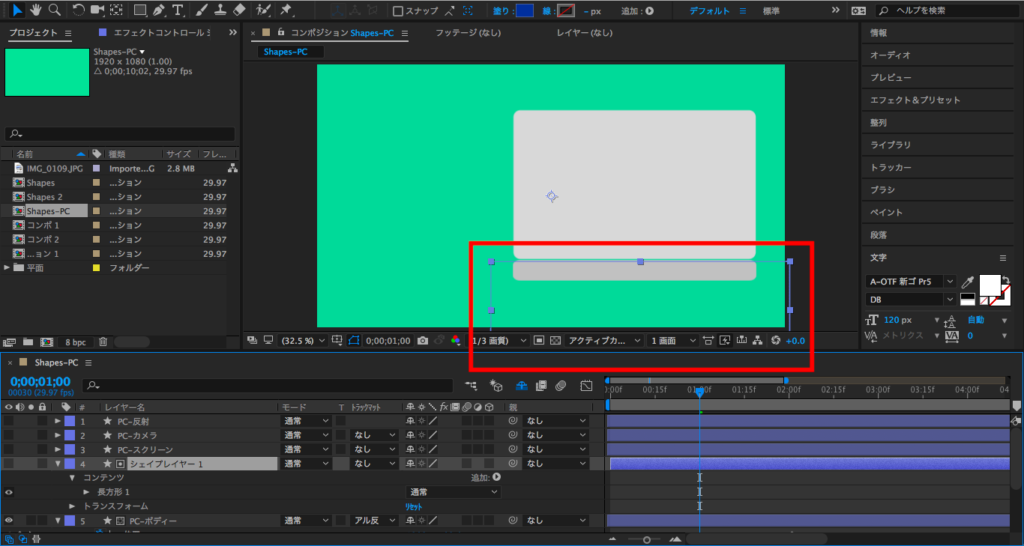Select the Zoom magnifier tool
This screenshot has width=1024, height=546.
(53, 10)
